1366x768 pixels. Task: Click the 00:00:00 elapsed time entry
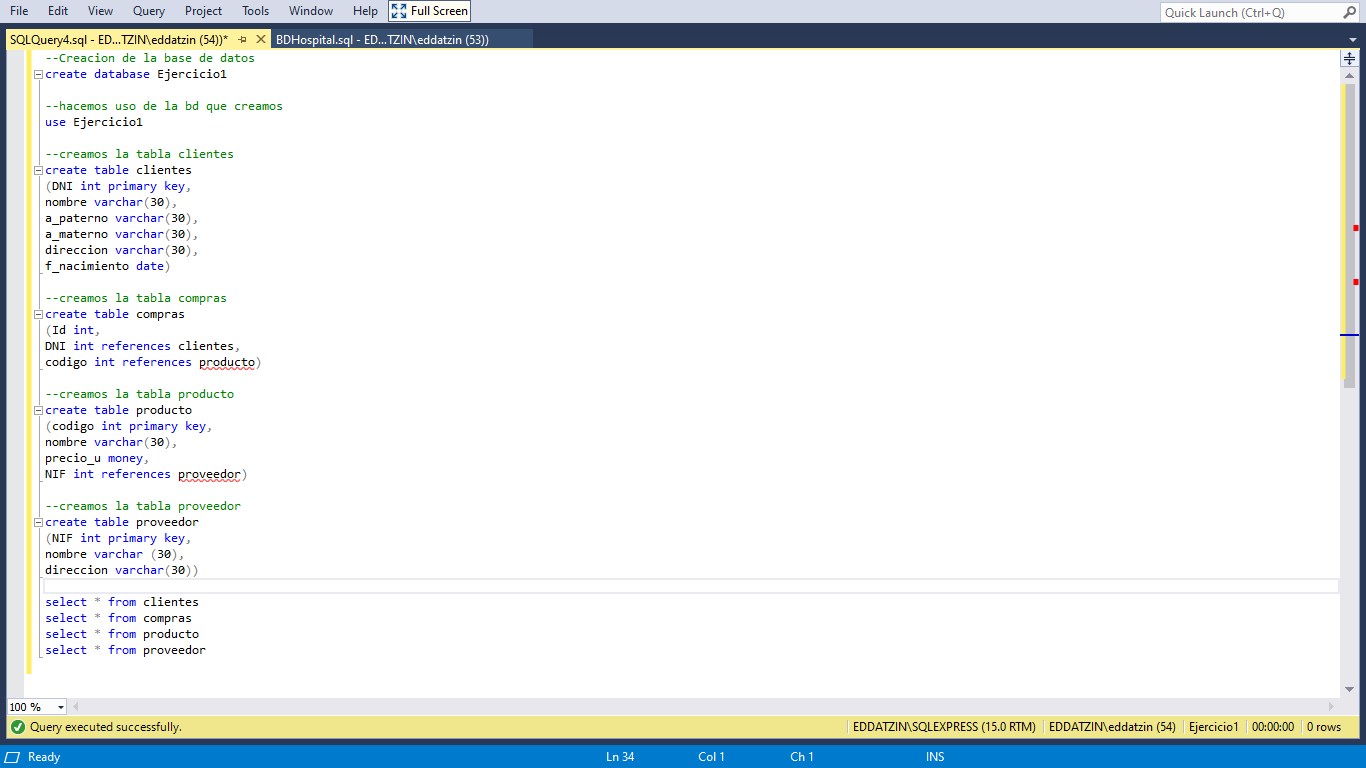1273,727
